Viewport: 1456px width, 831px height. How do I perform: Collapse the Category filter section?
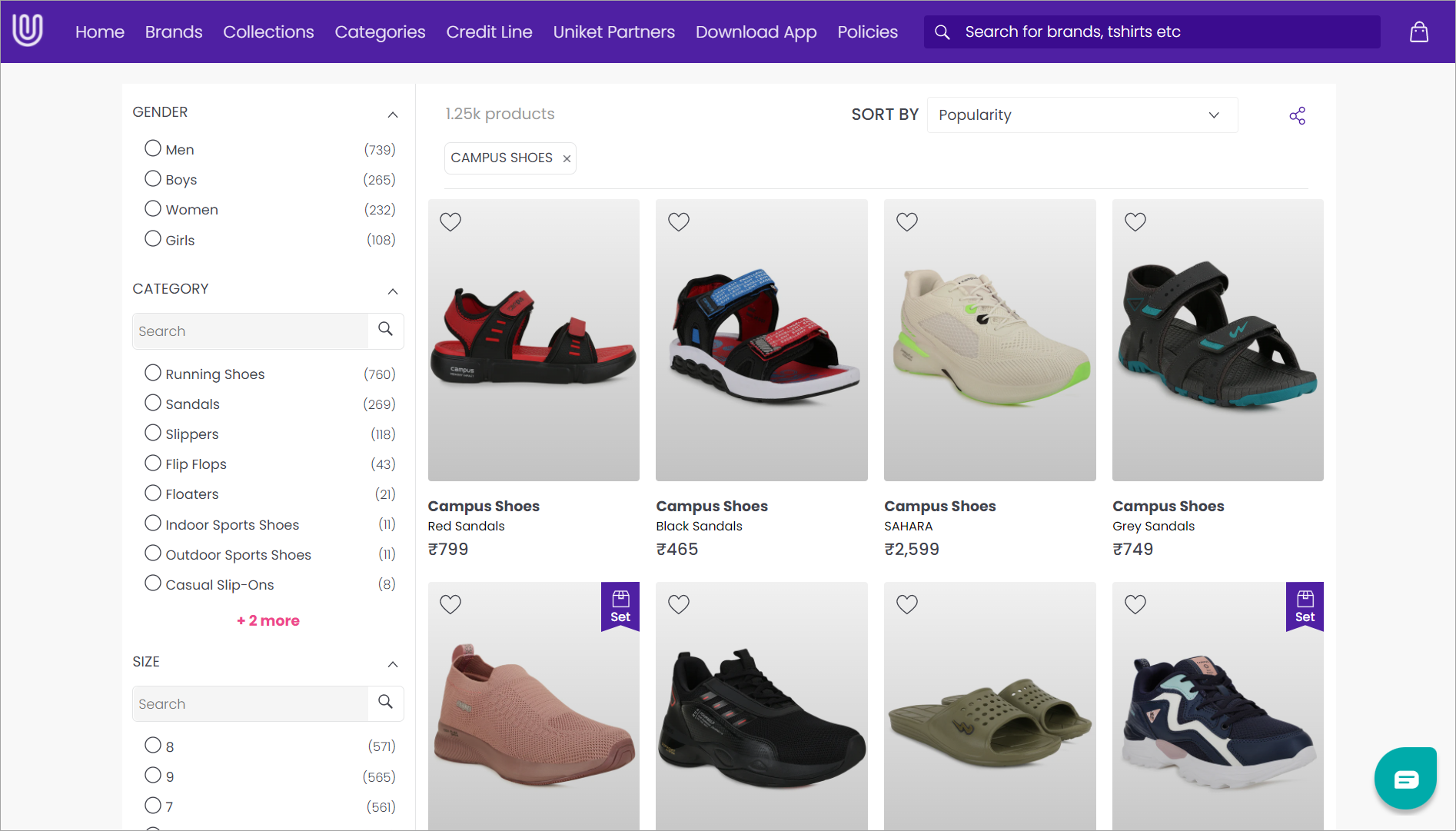click(x=393, y=291)
